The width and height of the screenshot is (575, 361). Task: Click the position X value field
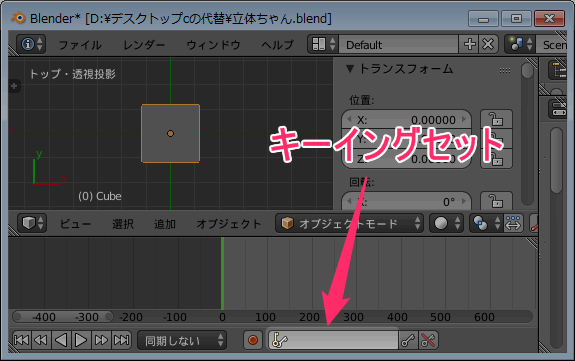click(406, 120)
